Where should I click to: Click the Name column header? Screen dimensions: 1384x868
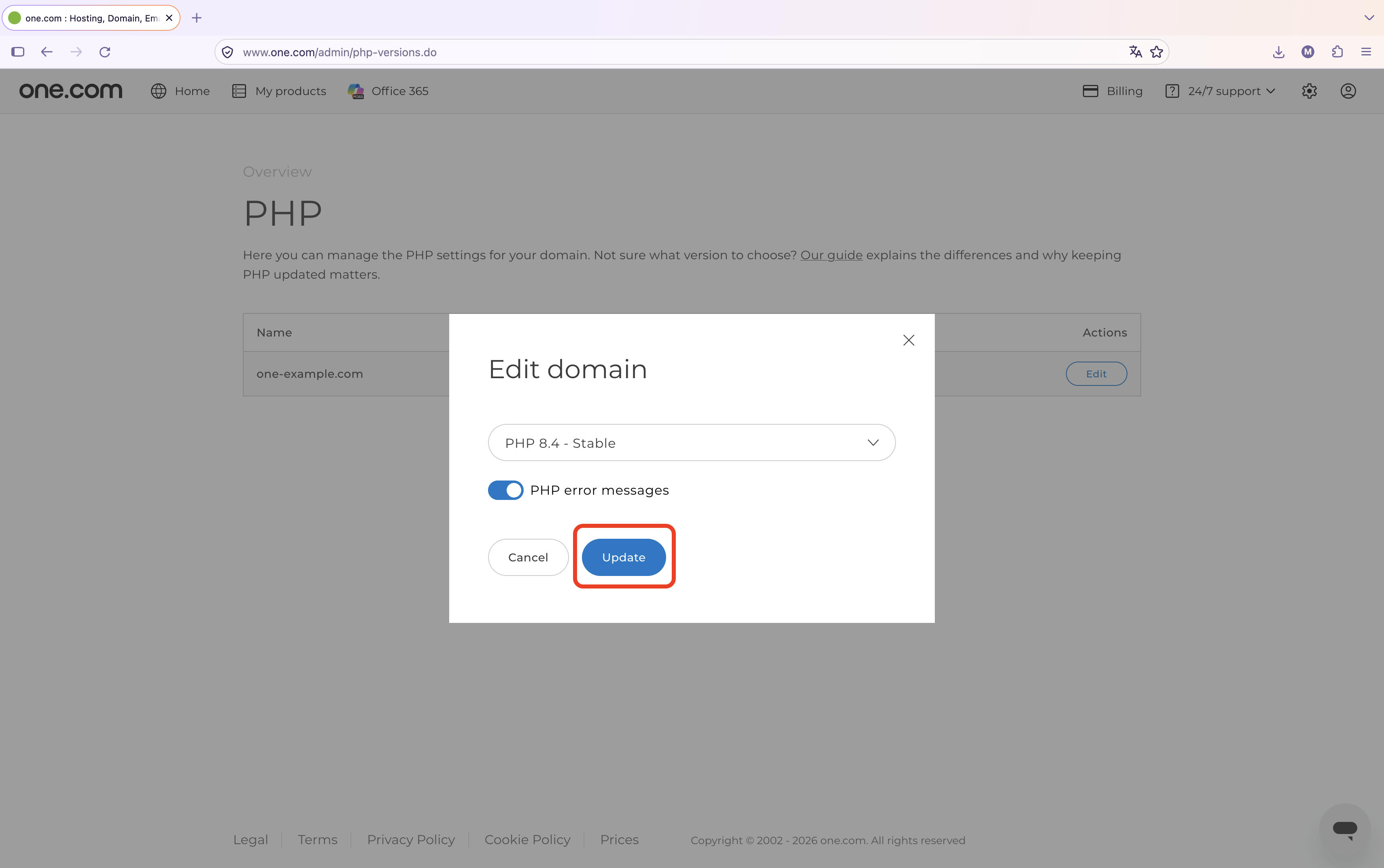[x=274, y=332]
